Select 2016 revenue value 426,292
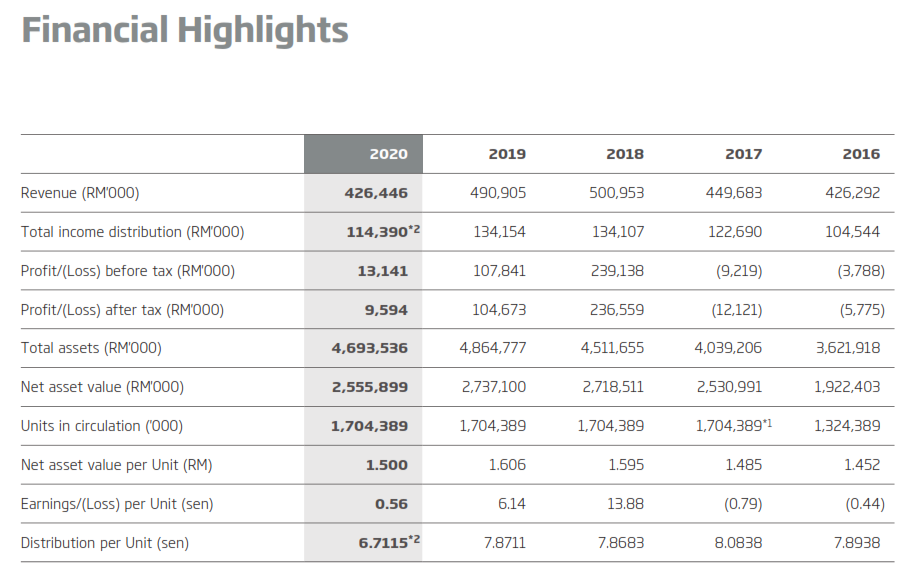 [x=853, y=193]
